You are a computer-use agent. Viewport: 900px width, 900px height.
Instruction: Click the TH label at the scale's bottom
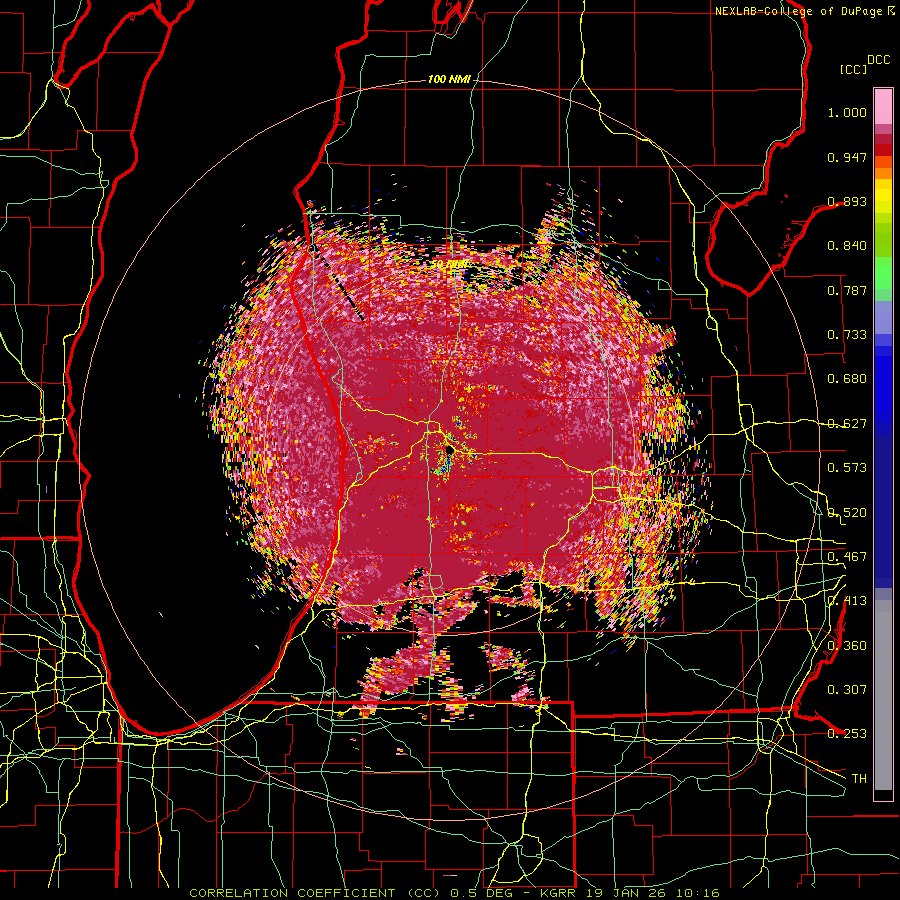point(859,779)
